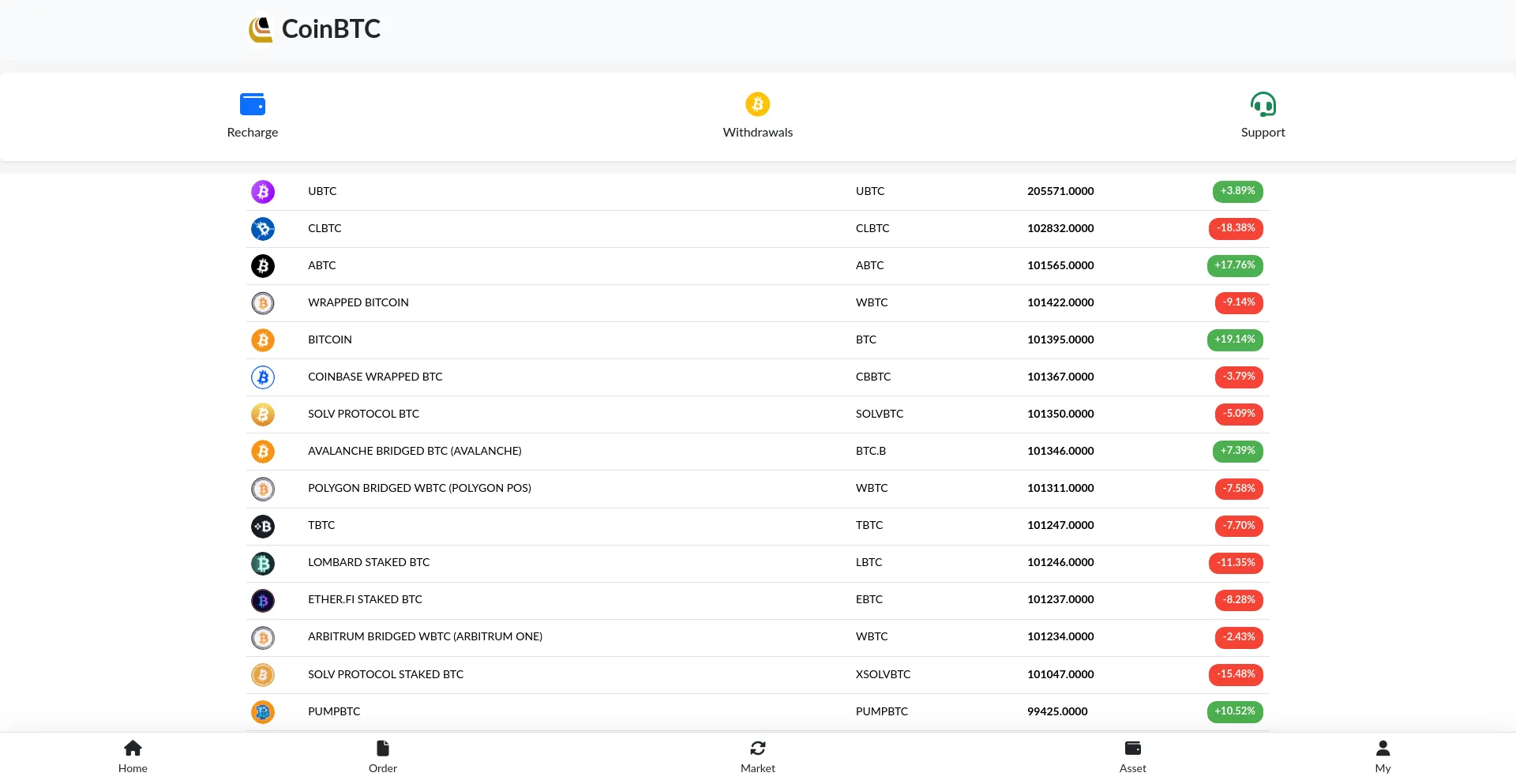Click the name ARBITRUM BRIDGED WBTC (ARBITRUM ONE)
The height and width of the screenshot is (784, 1516).
425,636
